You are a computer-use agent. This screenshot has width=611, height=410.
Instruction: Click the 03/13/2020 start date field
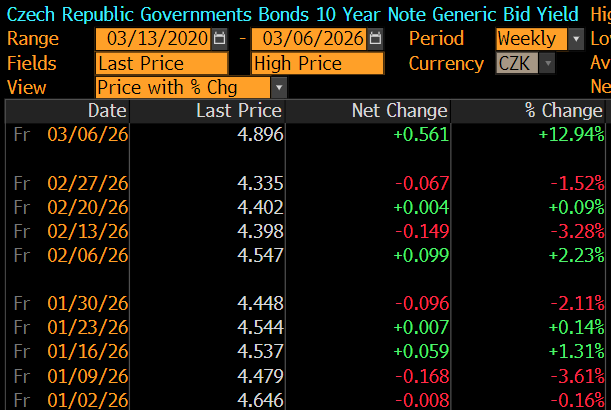(x=153, y=39)
